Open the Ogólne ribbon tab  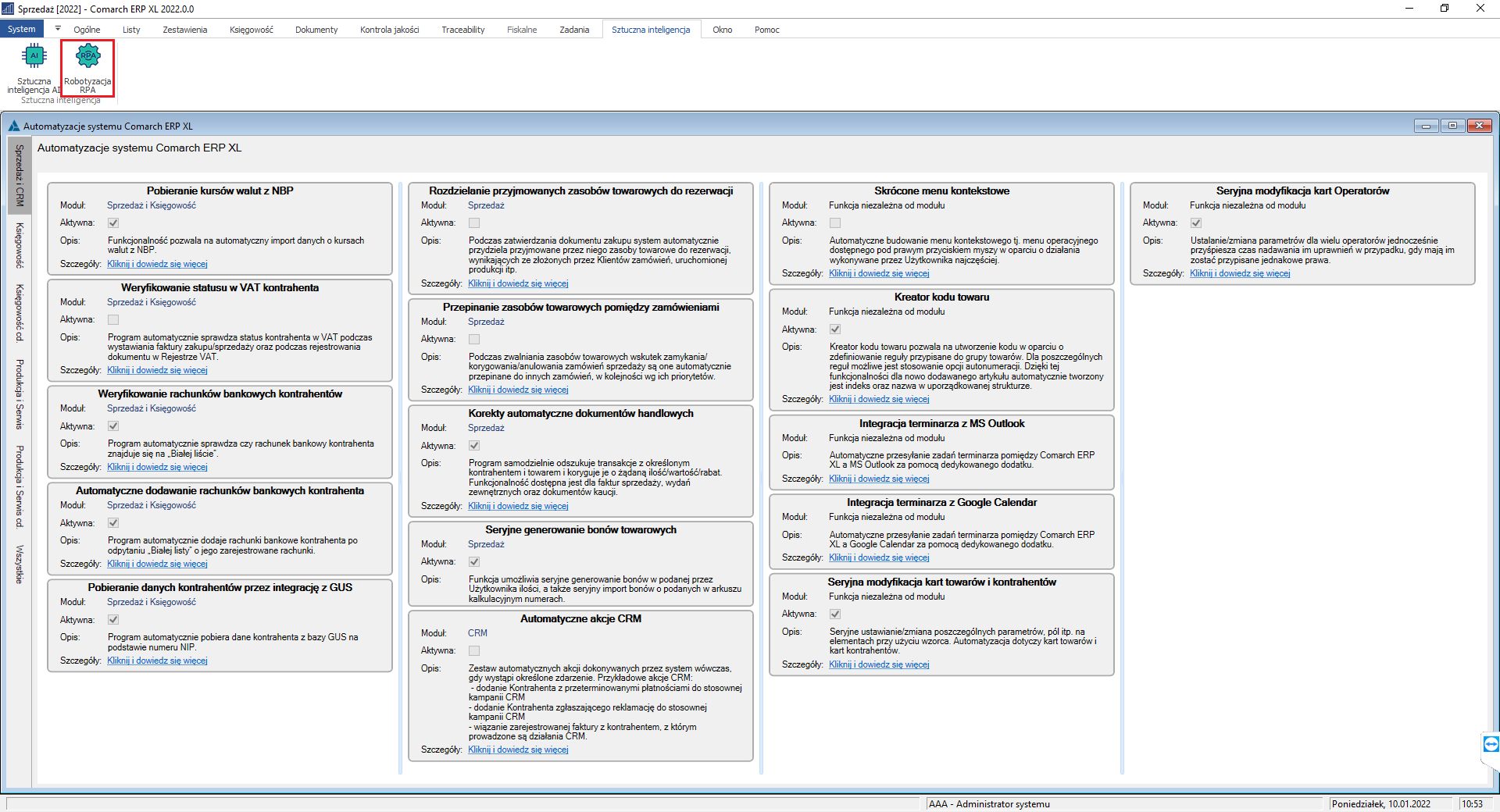(x=87, y=30)
